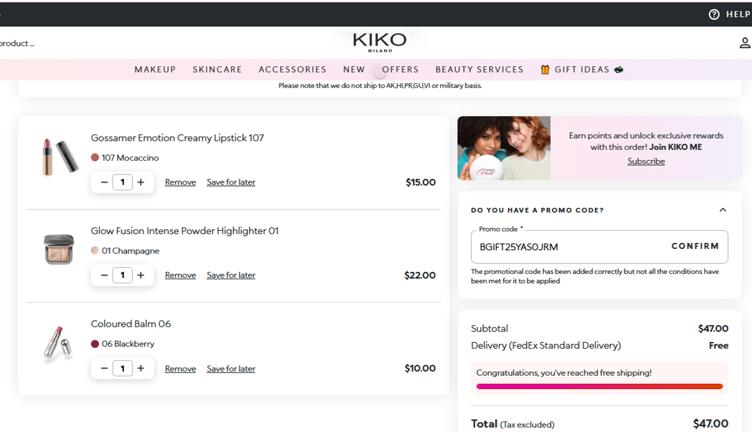Open the Help question mark icon

pyautogui.click(x=714, y=14)
